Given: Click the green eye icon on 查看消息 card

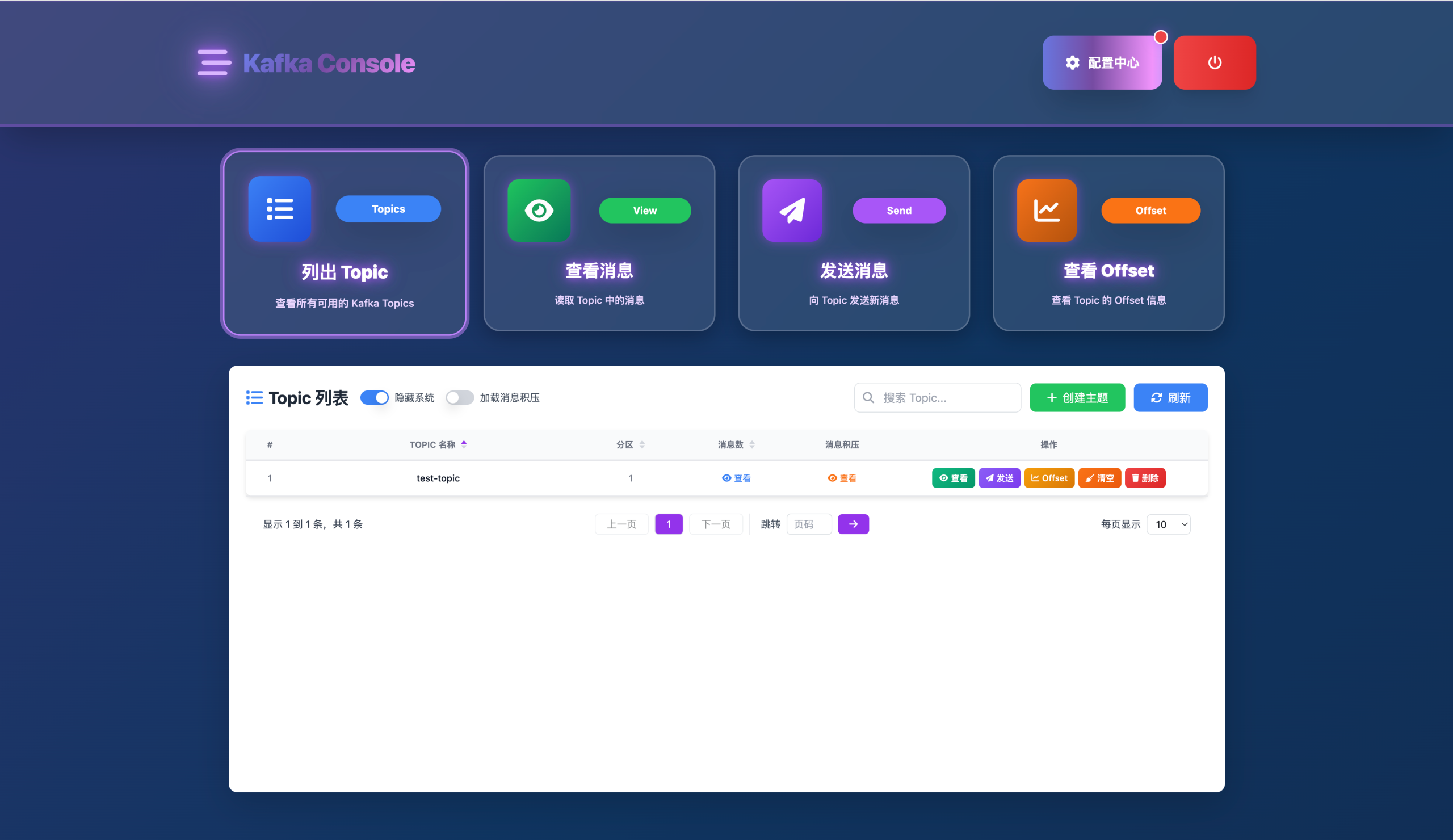Looking at the screenshot, I should (x=539, y=211).
